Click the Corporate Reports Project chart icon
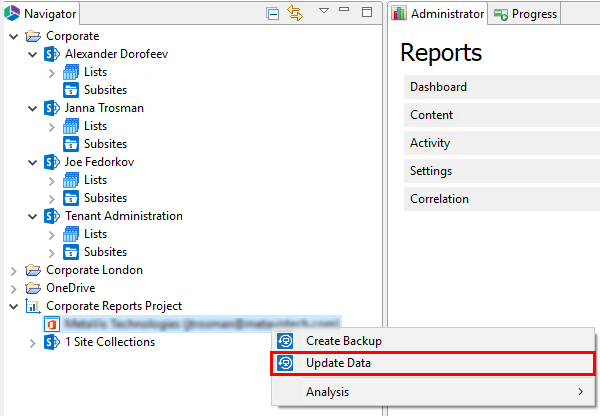Screen dimensions: 600x416 (33, 306)
